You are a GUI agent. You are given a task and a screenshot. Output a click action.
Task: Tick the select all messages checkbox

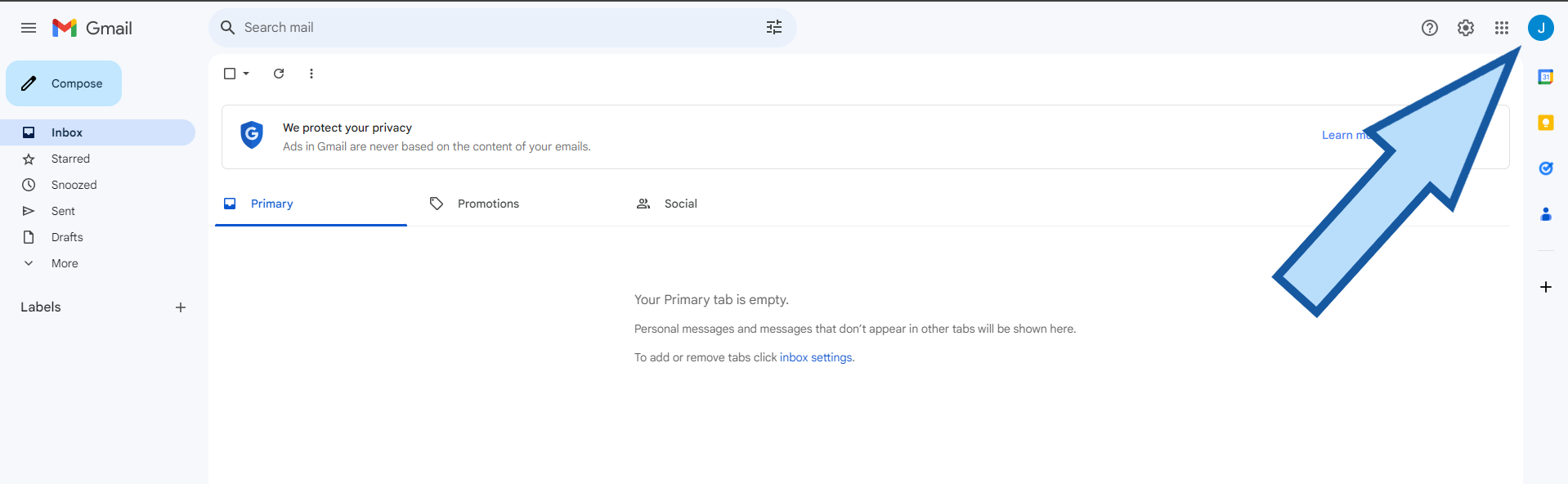[x=230, y=74]
